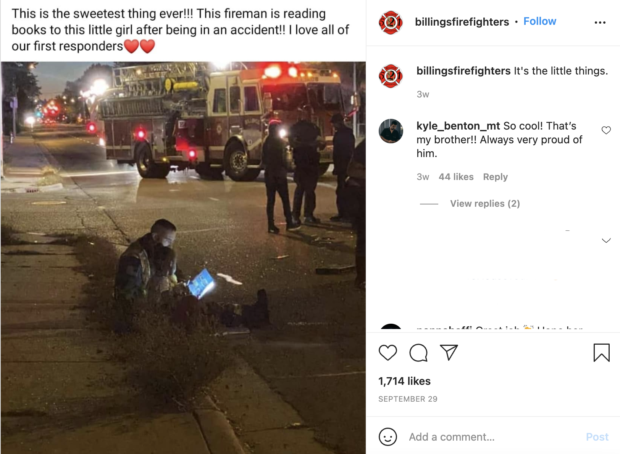Share the post with the paper plane icon
Viewport: 620px width, 454px height.
tap(449, 352)
